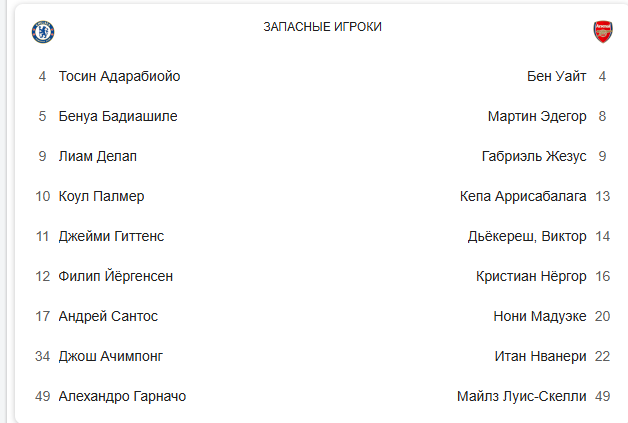
Task: Click the Chelsea club crest icon
Action: [x=43, y=31]
